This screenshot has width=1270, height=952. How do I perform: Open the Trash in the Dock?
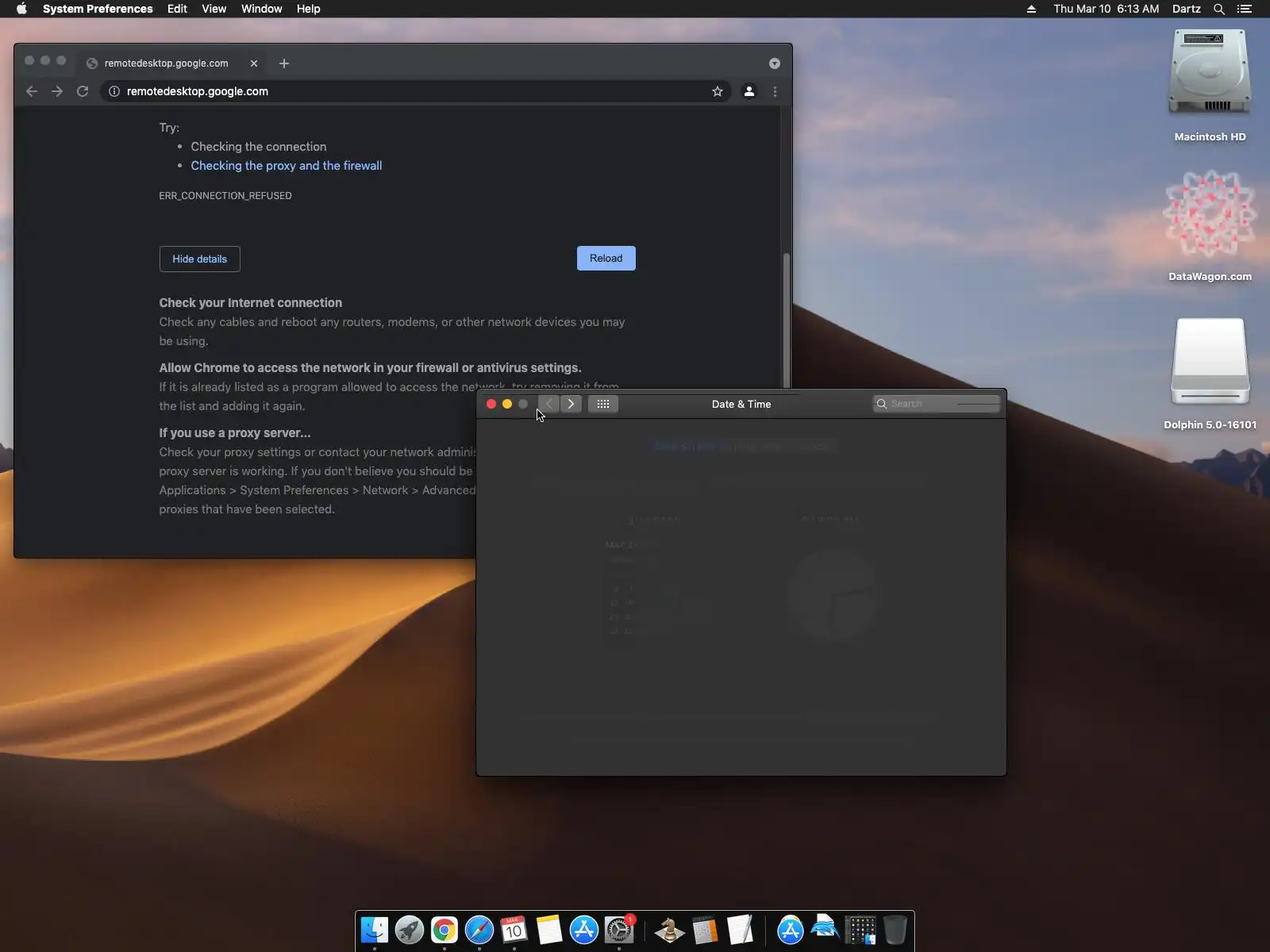point(895,930)
